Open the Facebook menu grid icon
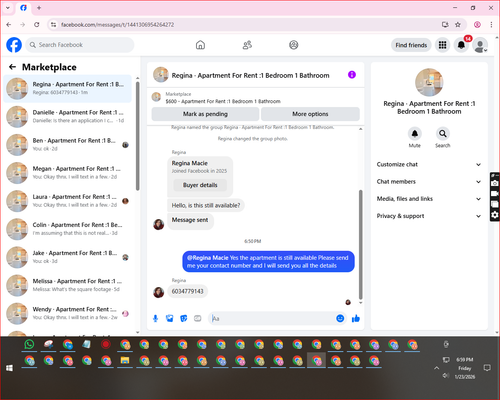500x400 pixels. (x=442, y=45)
